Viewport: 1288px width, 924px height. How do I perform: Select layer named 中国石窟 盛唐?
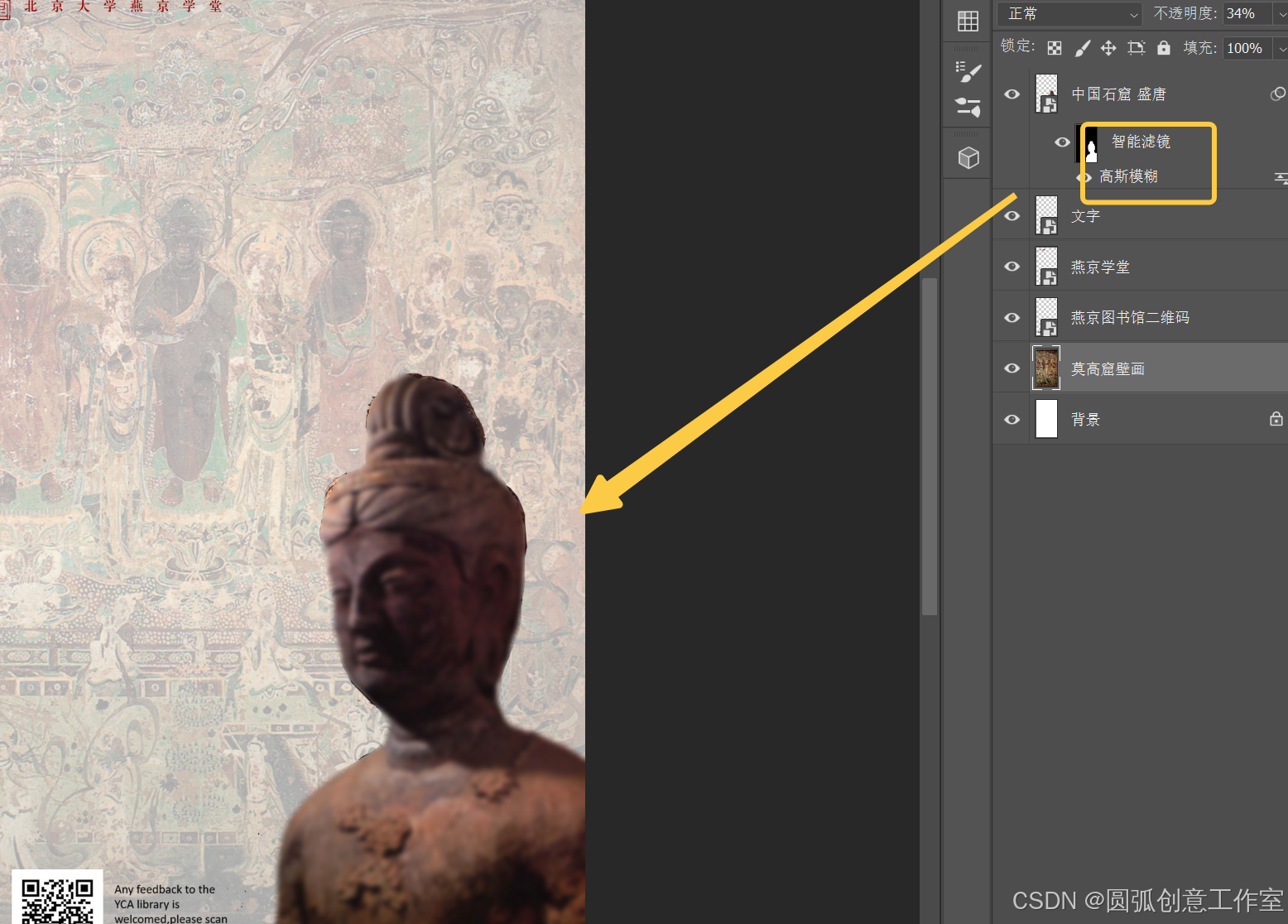1118,94
